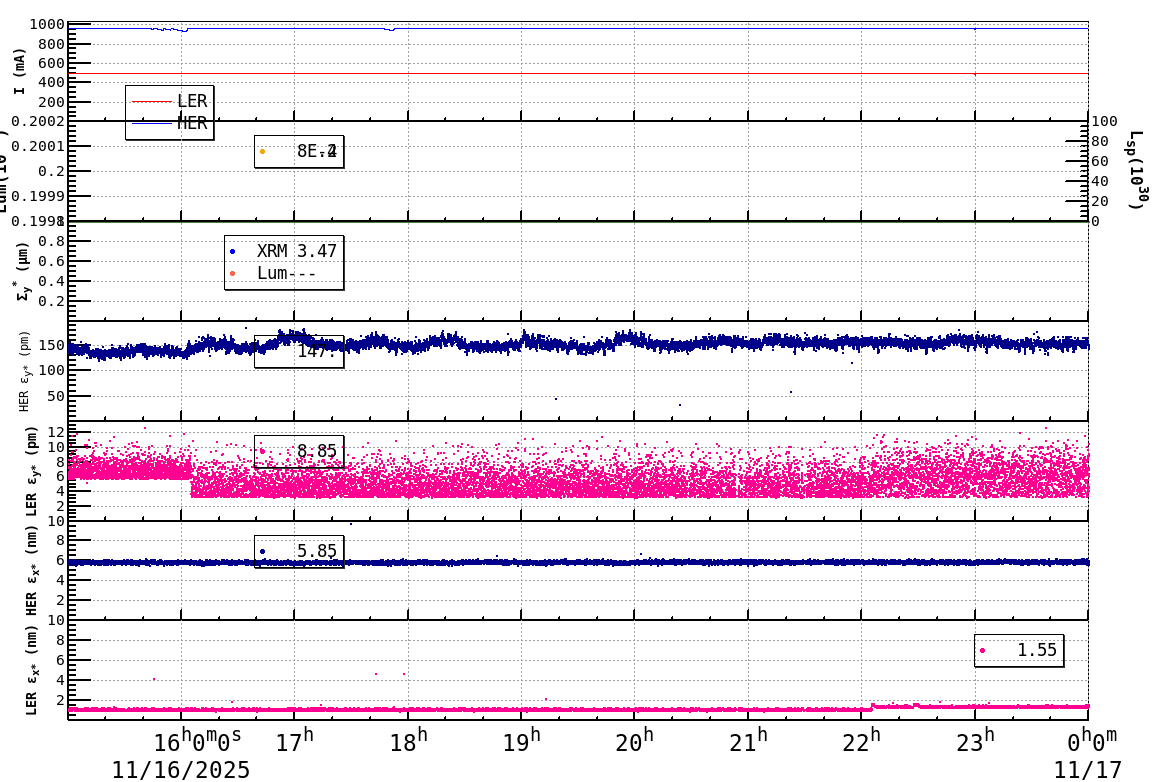Click the 19h time axis label
Viewport: 1160px width, 782px height.
(522, 741)
